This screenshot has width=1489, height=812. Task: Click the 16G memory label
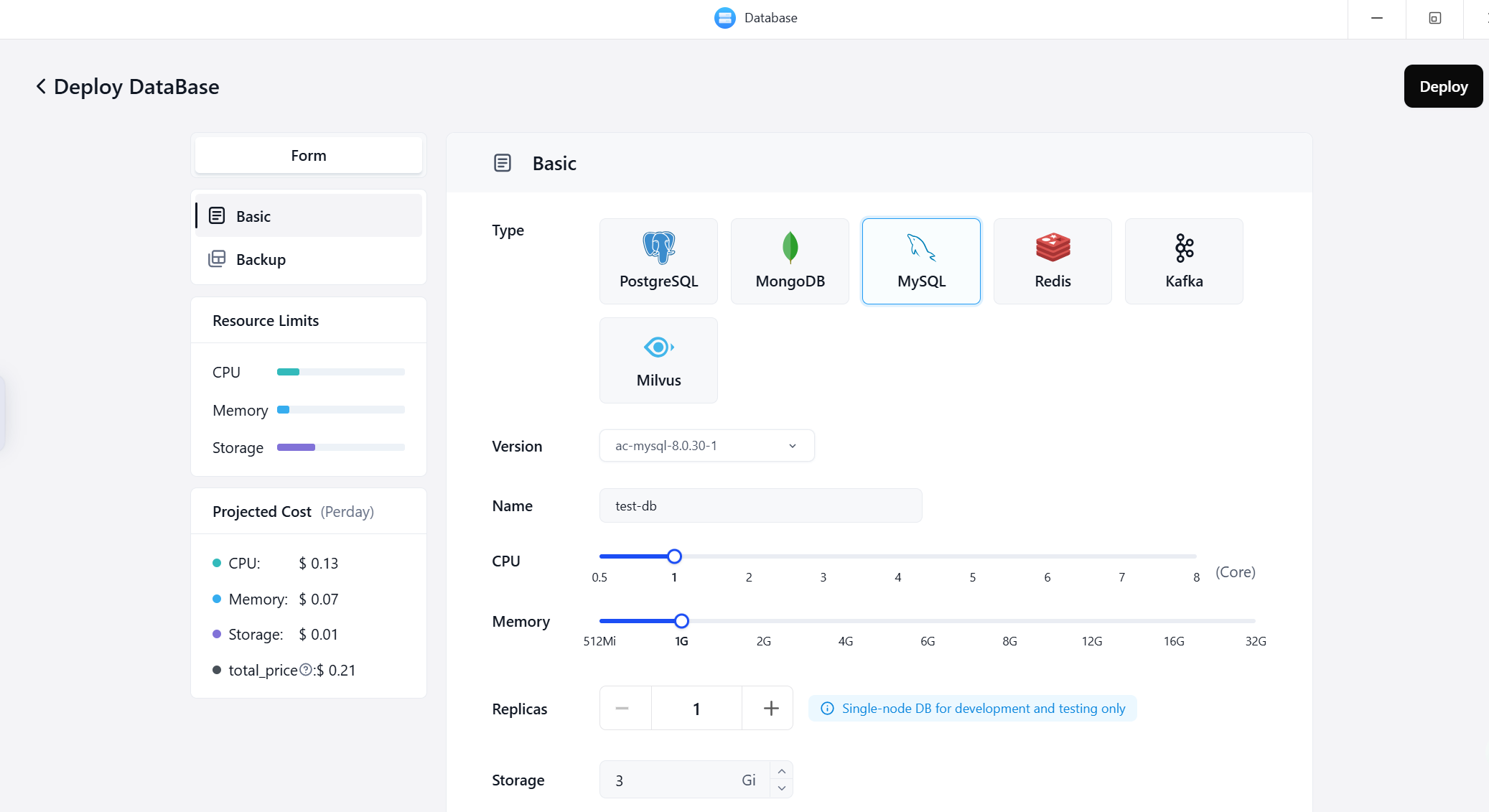click(x=1174, y=641)
